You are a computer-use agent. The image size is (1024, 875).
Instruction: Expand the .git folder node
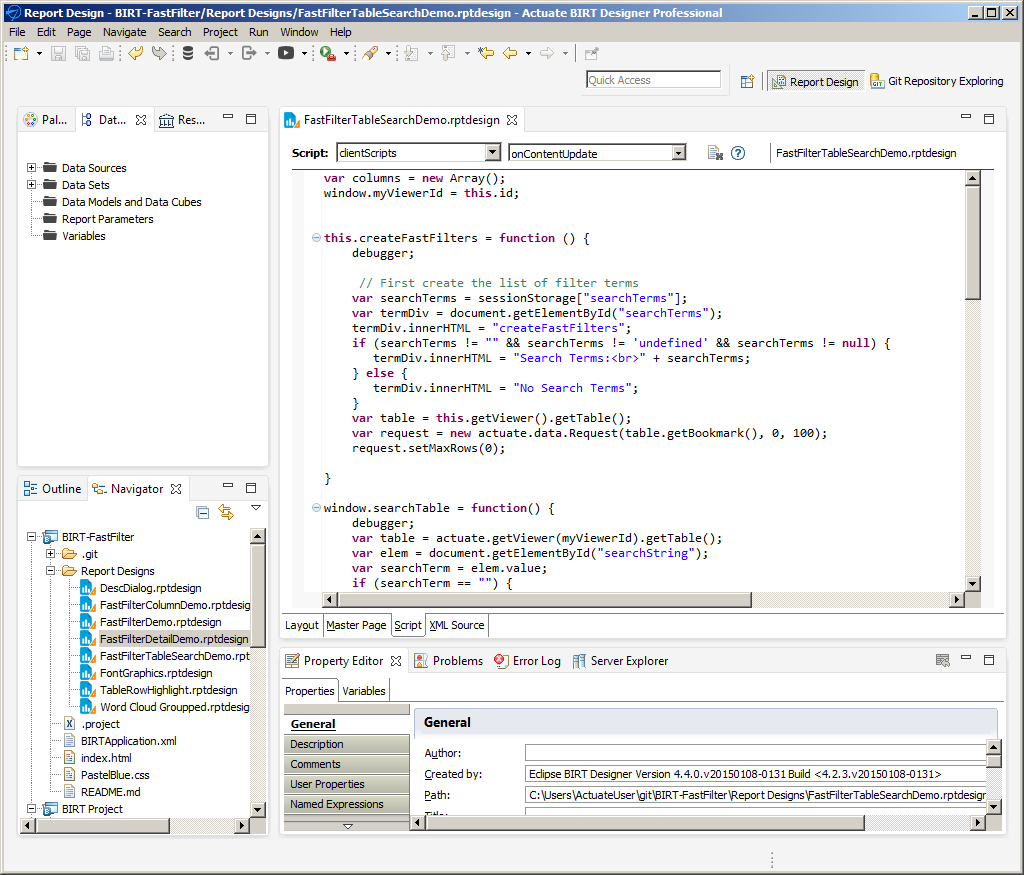pos(50,554)
